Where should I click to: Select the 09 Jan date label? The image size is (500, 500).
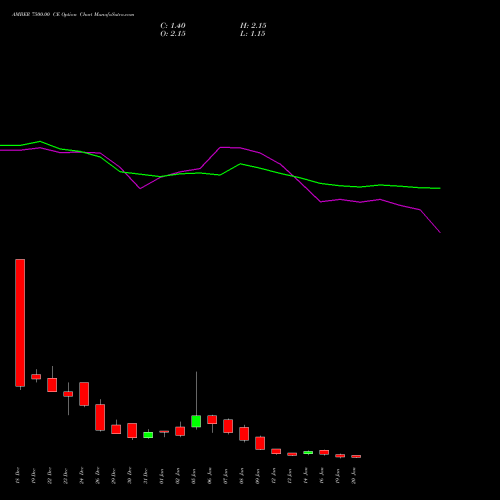click(x=258, y=476)
